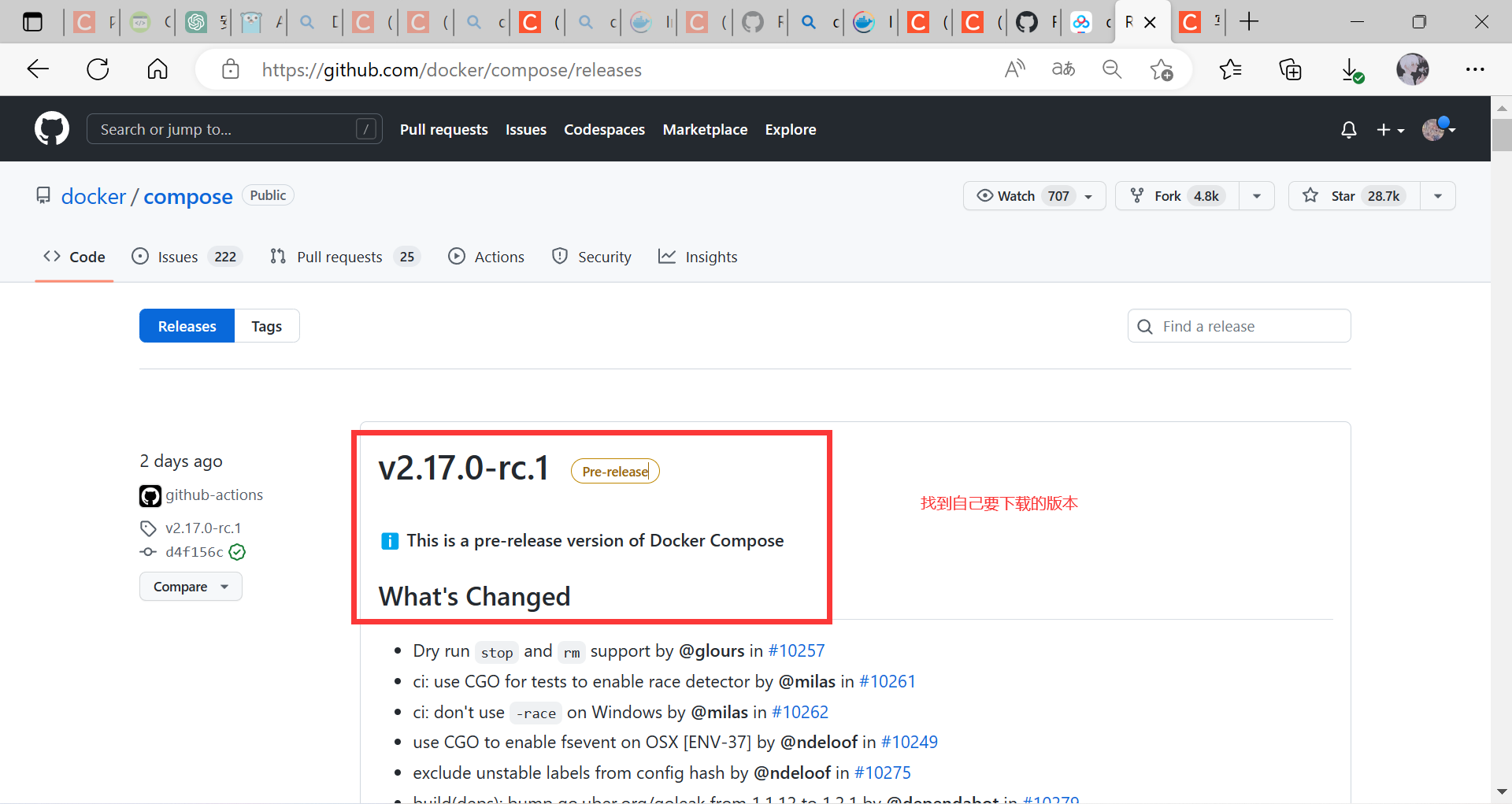Image resolution: width=1512 pixels, height=804 pixels.
Task: Click the Find a release search field
Action: (1240, 326)
